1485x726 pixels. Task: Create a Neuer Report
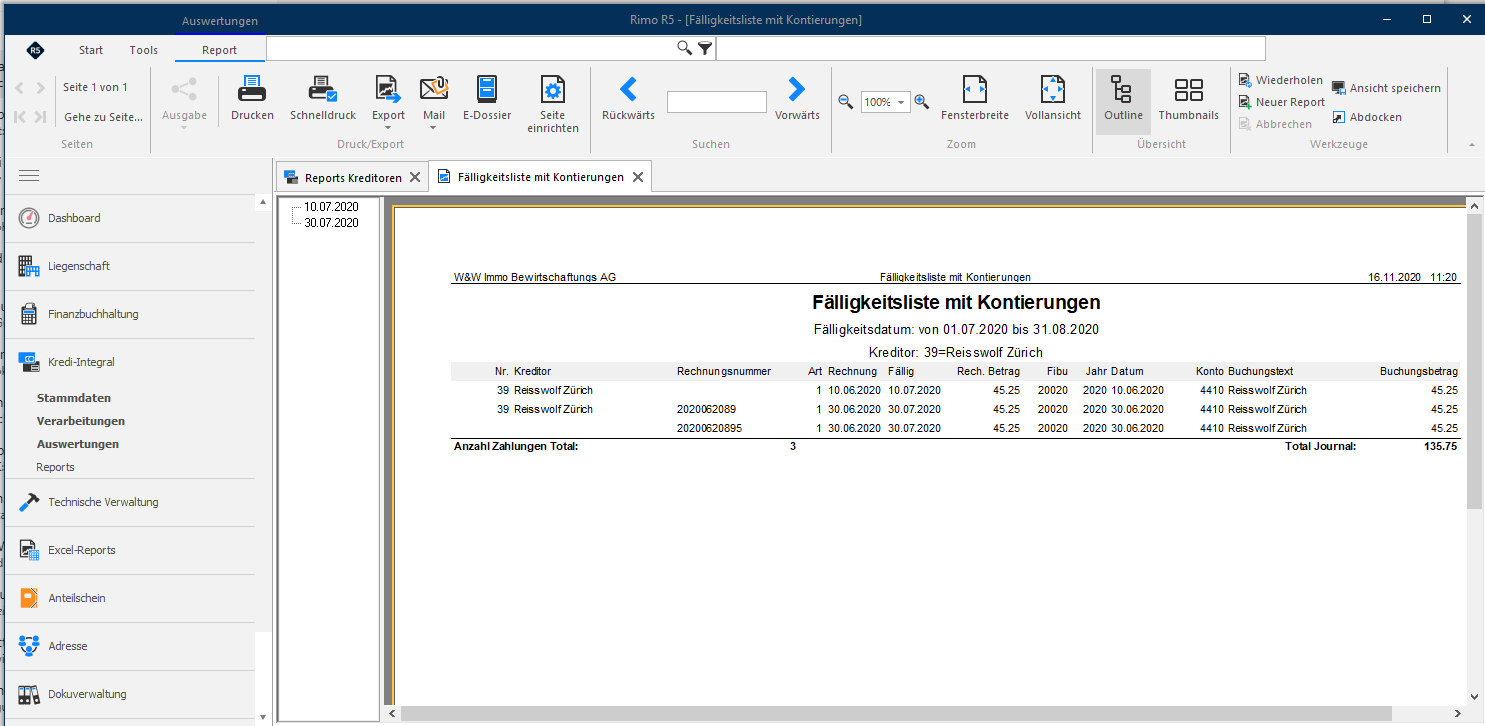pos(1282,102)
